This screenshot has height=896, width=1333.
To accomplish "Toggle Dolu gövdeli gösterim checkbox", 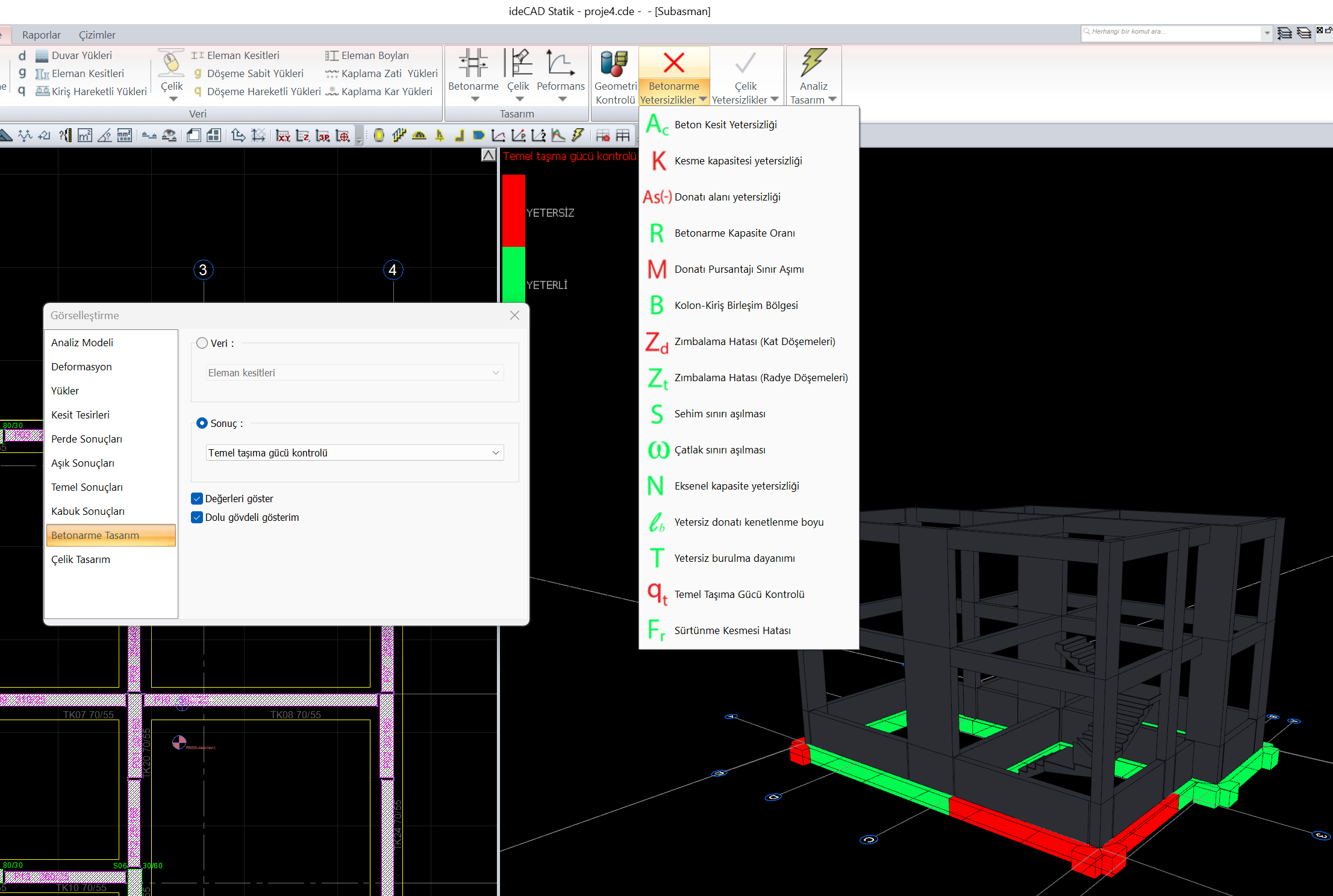I will [197, 517].
